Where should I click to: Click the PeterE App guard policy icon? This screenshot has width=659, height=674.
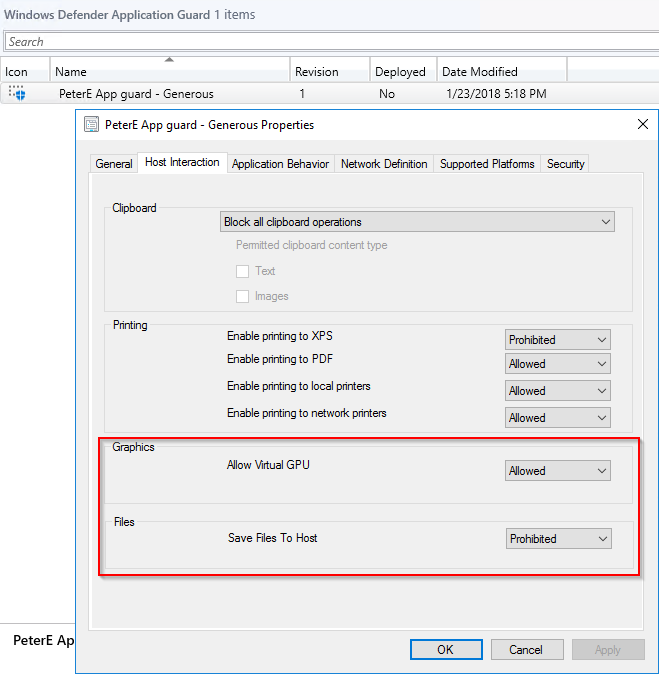16,94
